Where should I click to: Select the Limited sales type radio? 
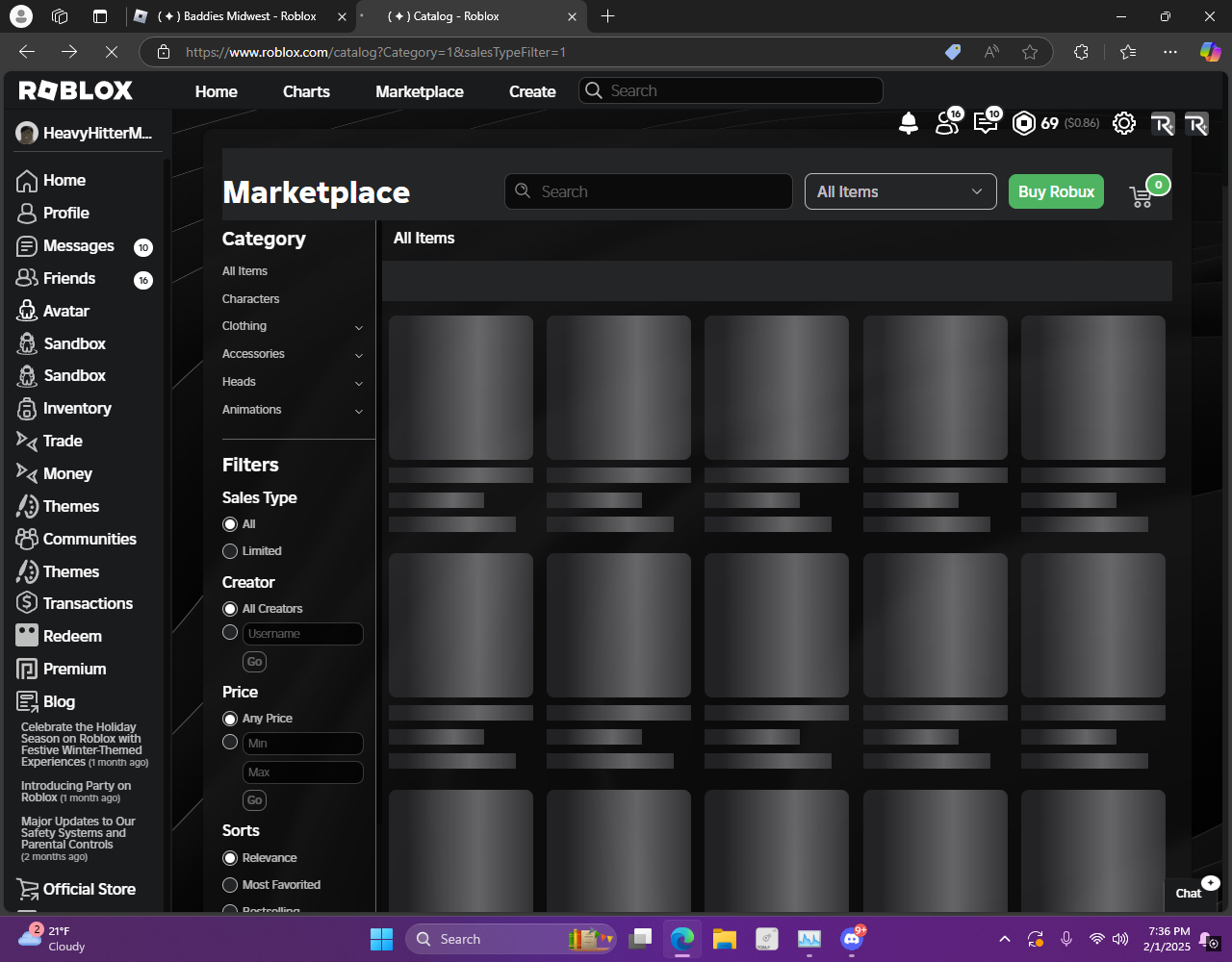[230, 551]
